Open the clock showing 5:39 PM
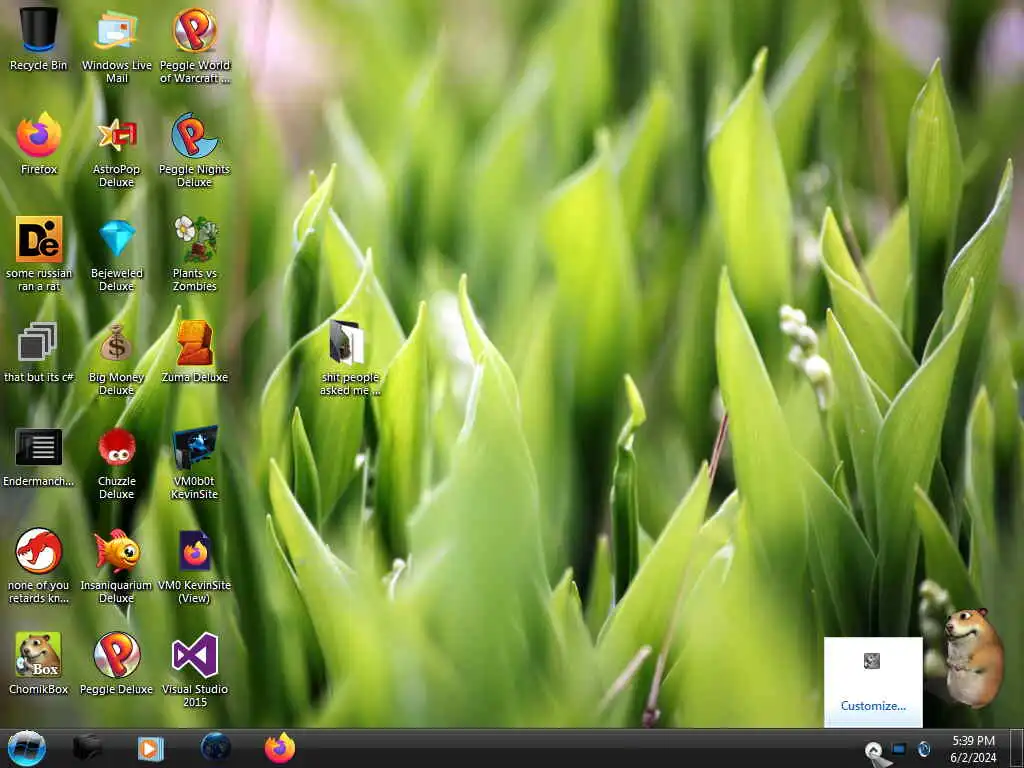 [973, 749]
